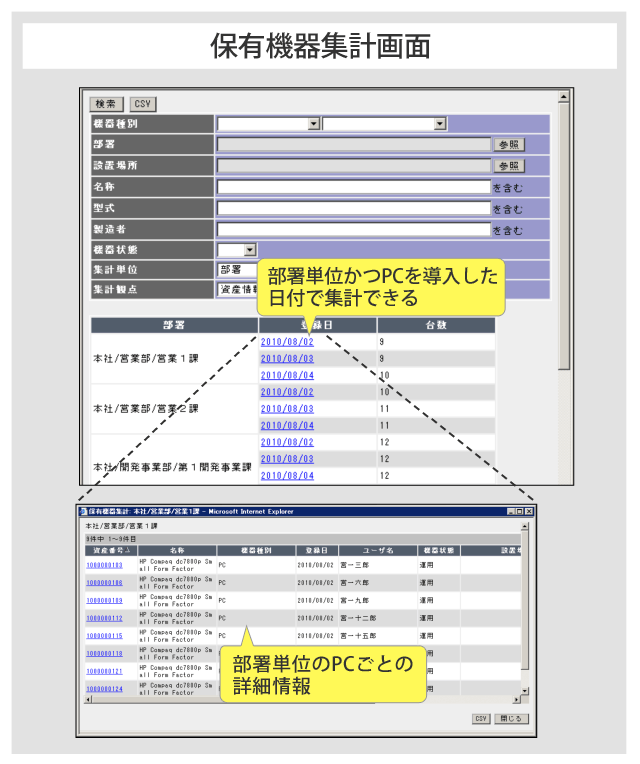The image size is (640, 764).
Task: Maximize the Internet Explorer popup window
Action: tap(520, 512)
